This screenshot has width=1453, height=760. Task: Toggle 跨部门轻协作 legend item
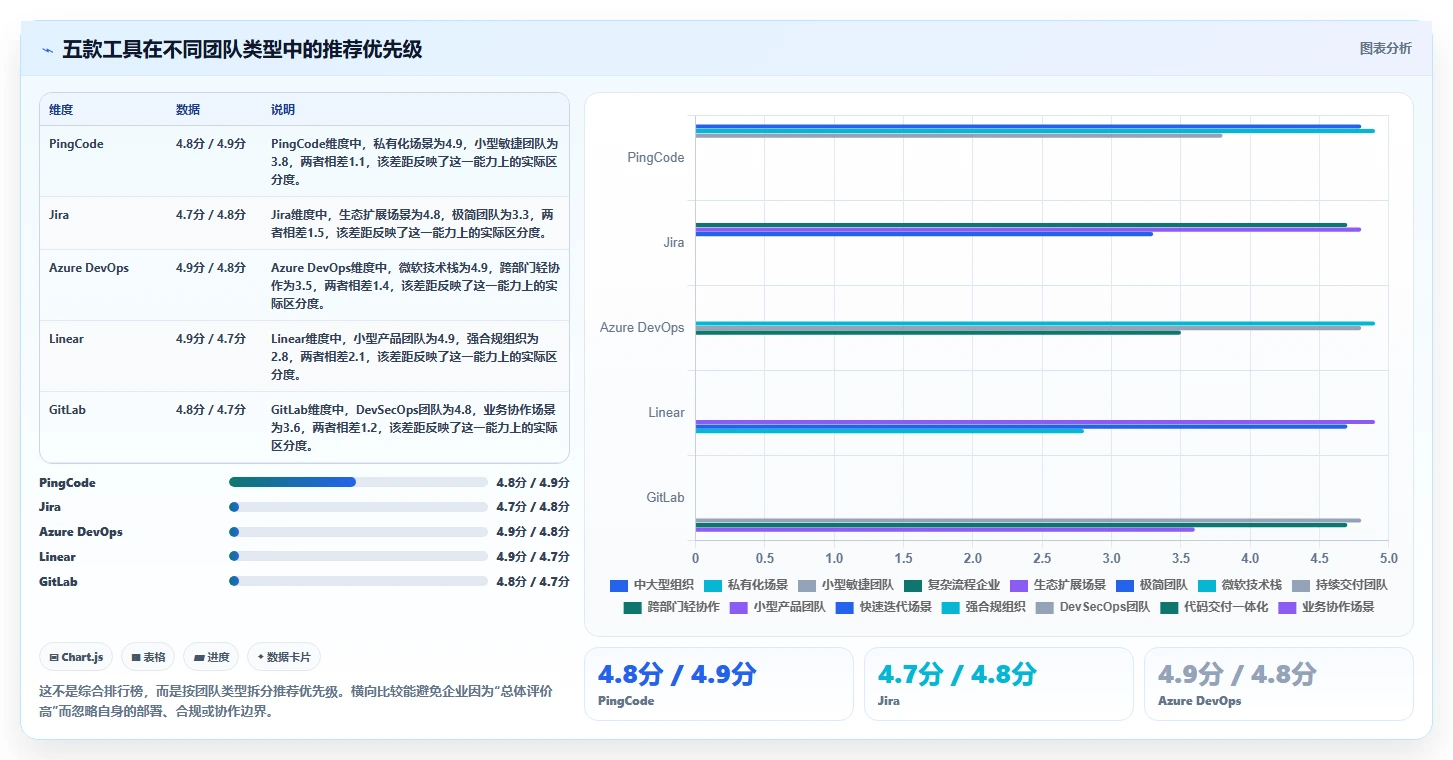(671, 607)
